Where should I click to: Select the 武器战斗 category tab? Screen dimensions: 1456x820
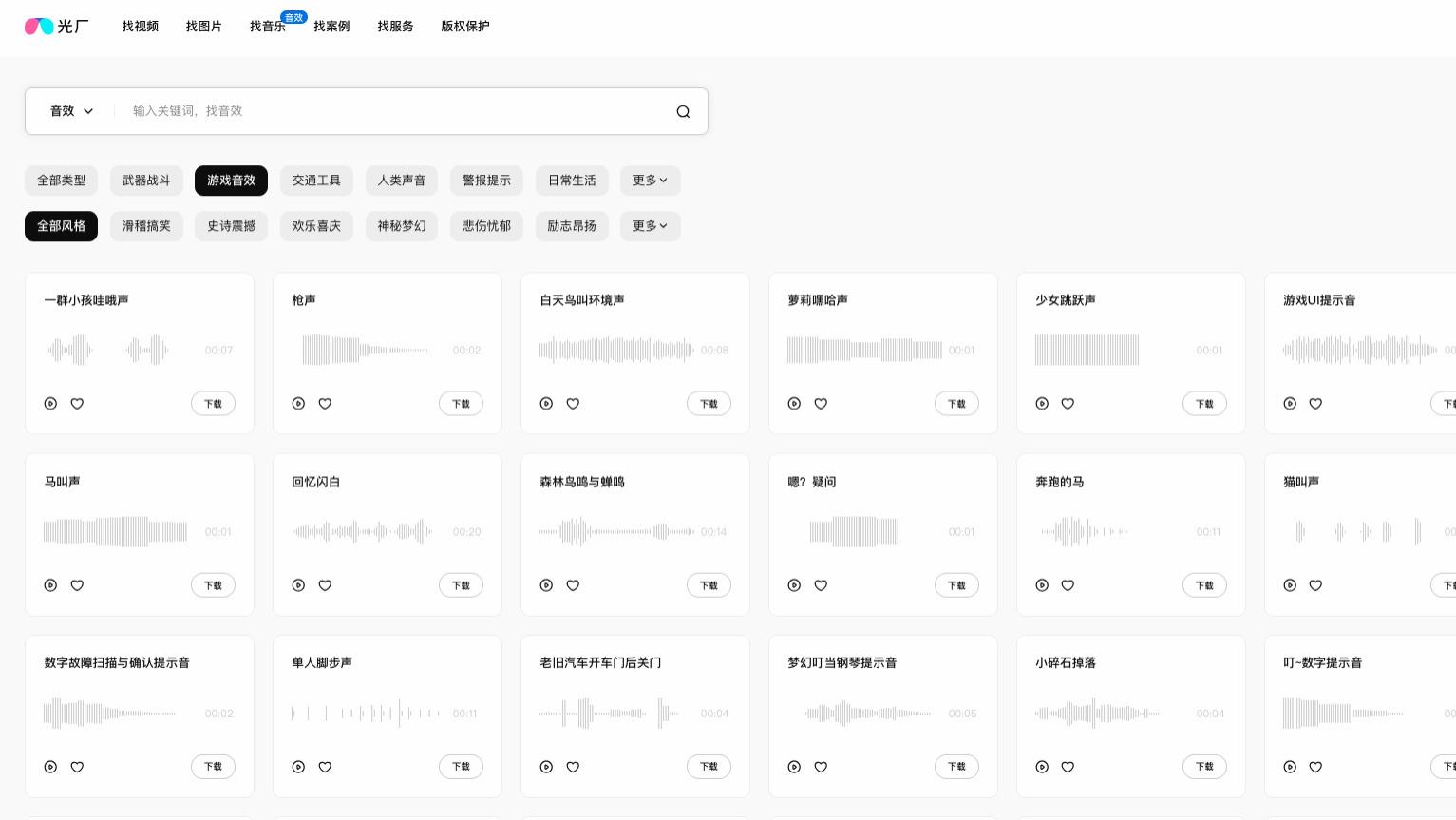point(146,181)
